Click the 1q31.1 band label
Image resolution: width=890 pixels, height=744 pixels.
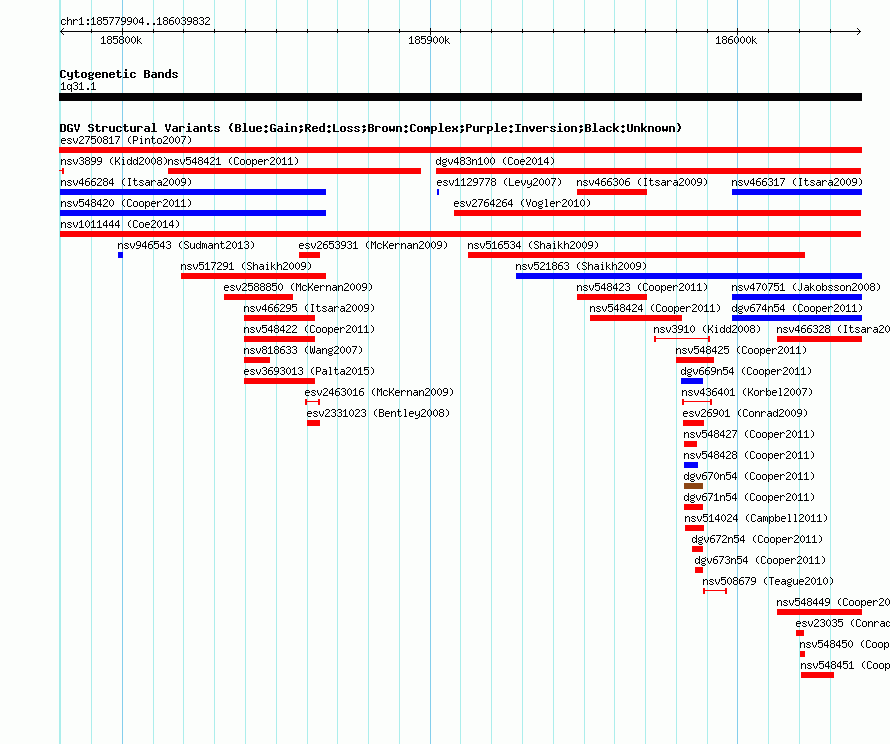click(78, 86)
